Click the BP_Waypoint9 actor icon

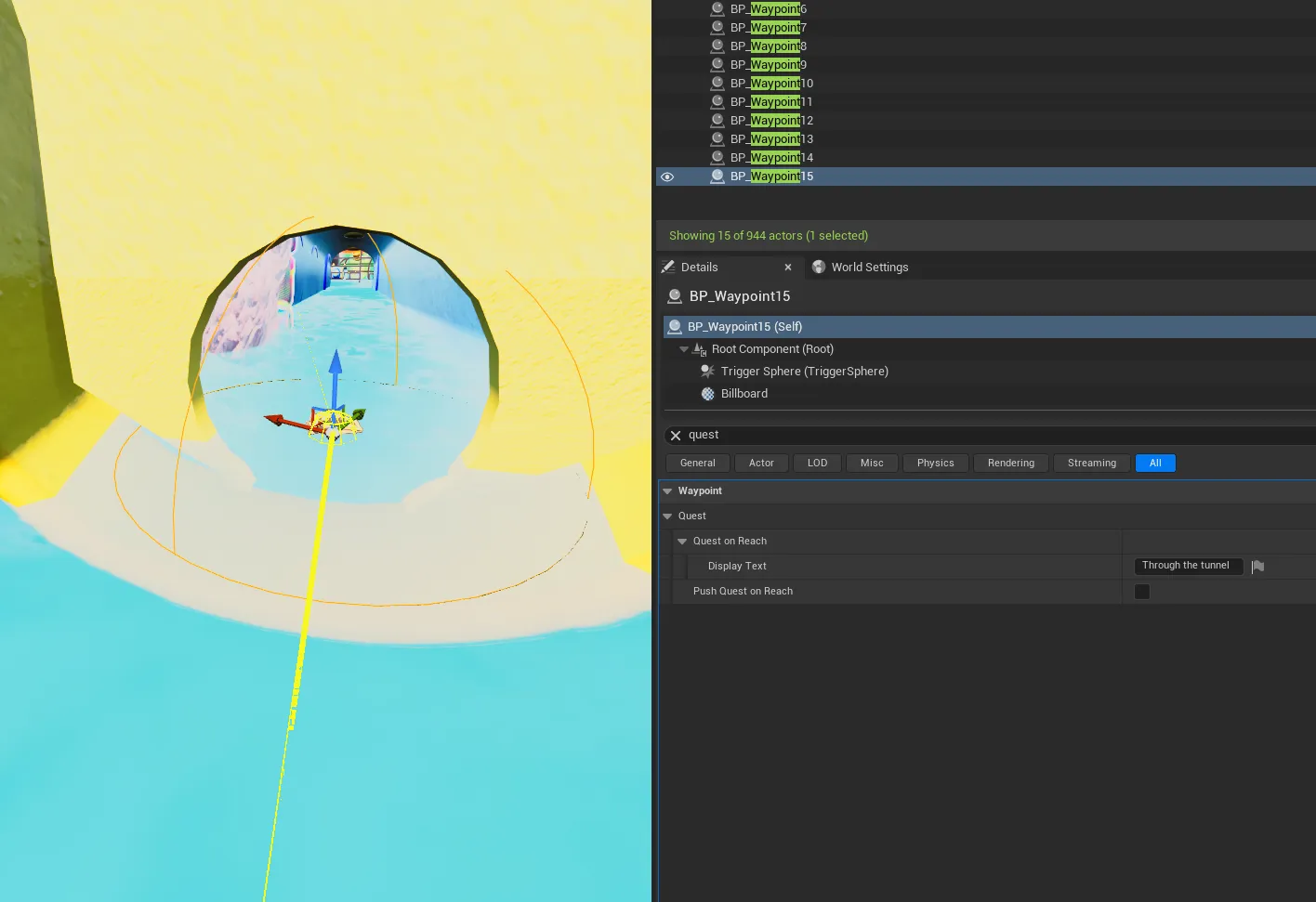pyautogui.click(x=717, y=65)
